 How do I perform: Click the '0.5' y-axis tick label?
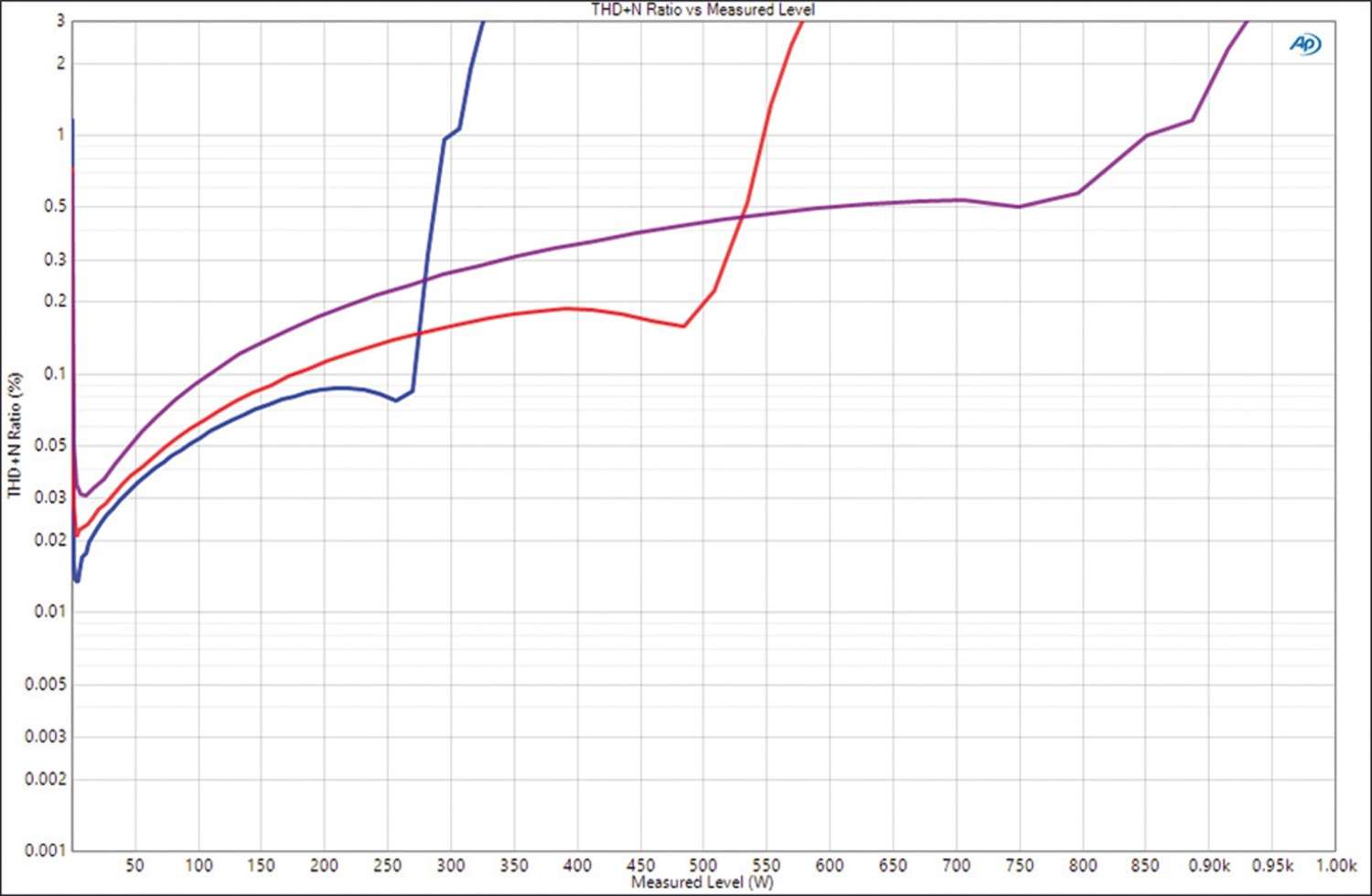55,207
